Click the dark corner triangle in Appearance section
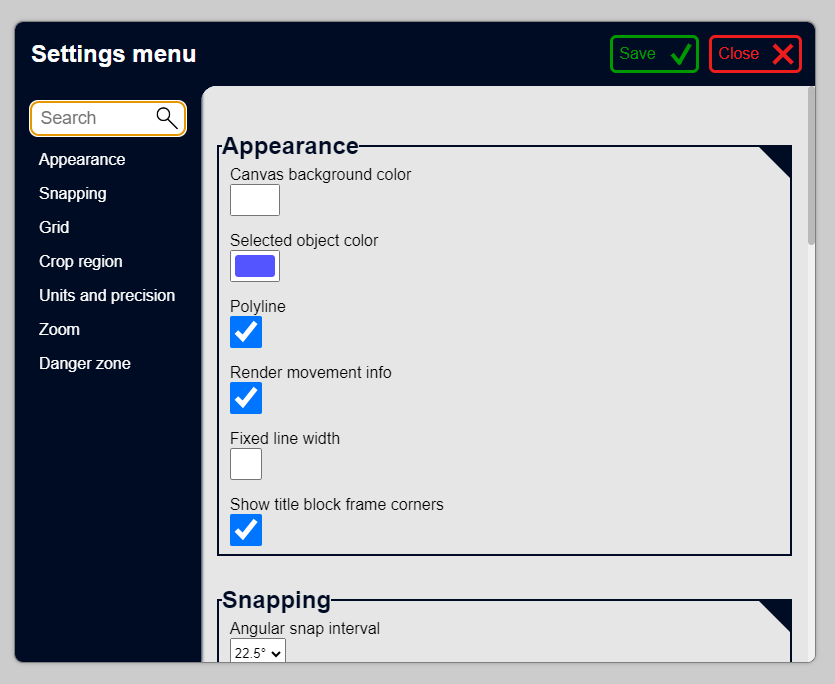 pyautogui.click(x=781, y=156)
